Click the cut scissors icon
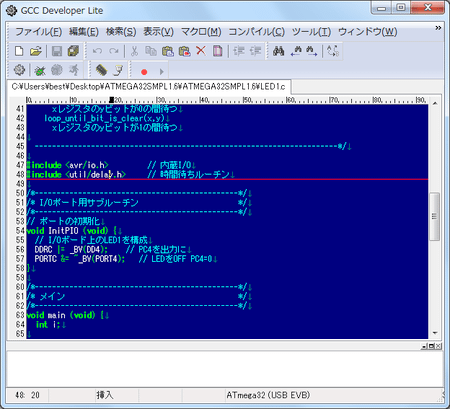450x409 pixels. click(x=134, y=51)
